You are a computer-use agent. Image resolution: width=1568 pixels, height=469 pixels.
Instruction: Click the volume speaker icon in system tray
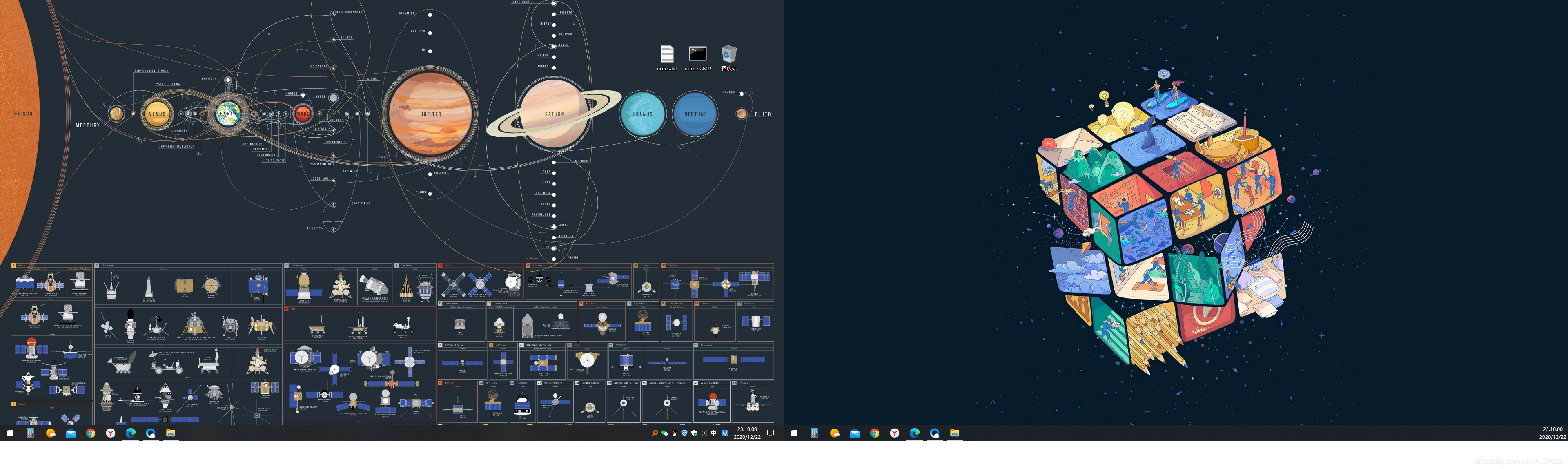pyautogui.click(x=704, y=433)
